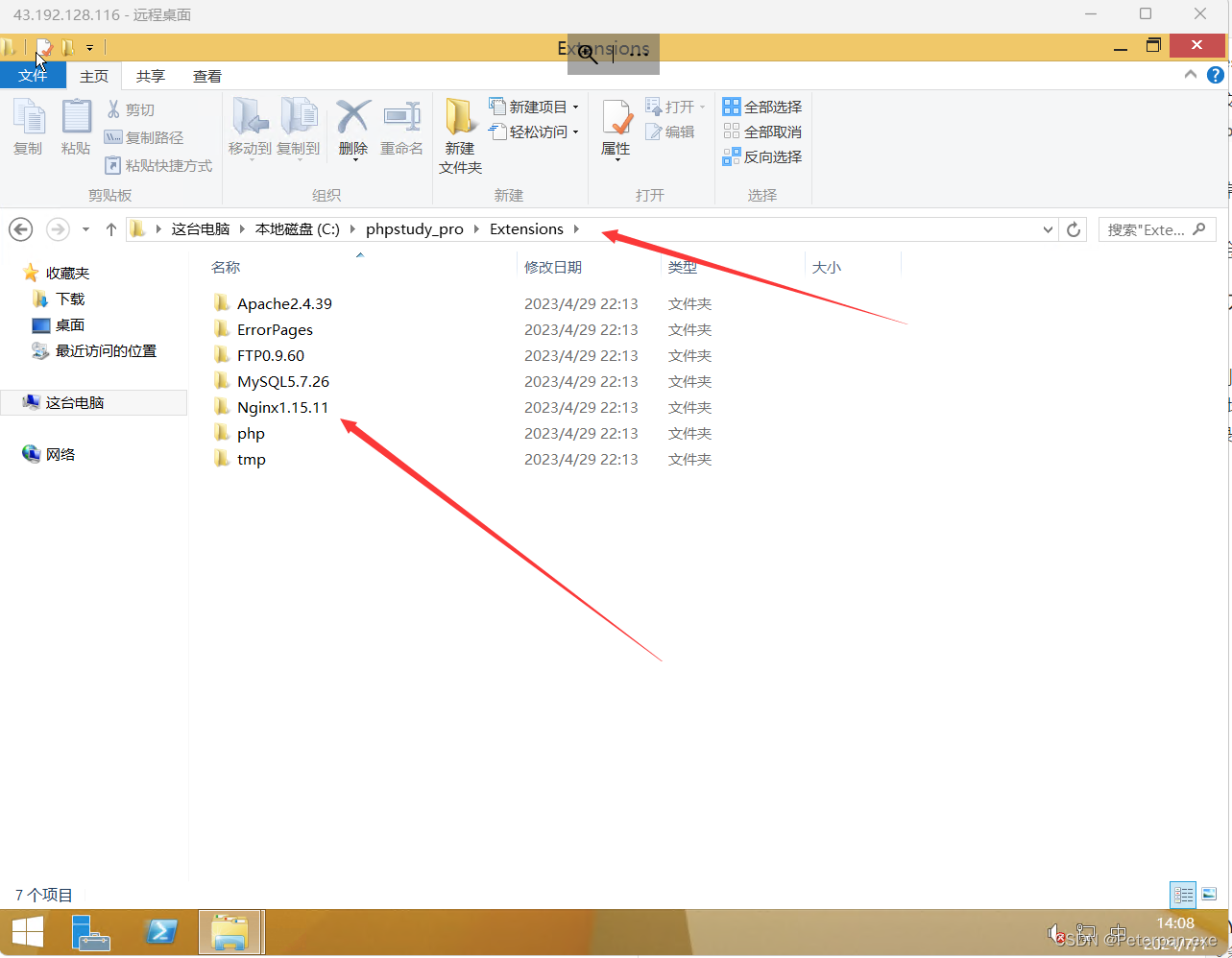1232x958 pixels.
Task: Click Paste shortcut (粘贴快捷方式)
Action: point(158,165)
